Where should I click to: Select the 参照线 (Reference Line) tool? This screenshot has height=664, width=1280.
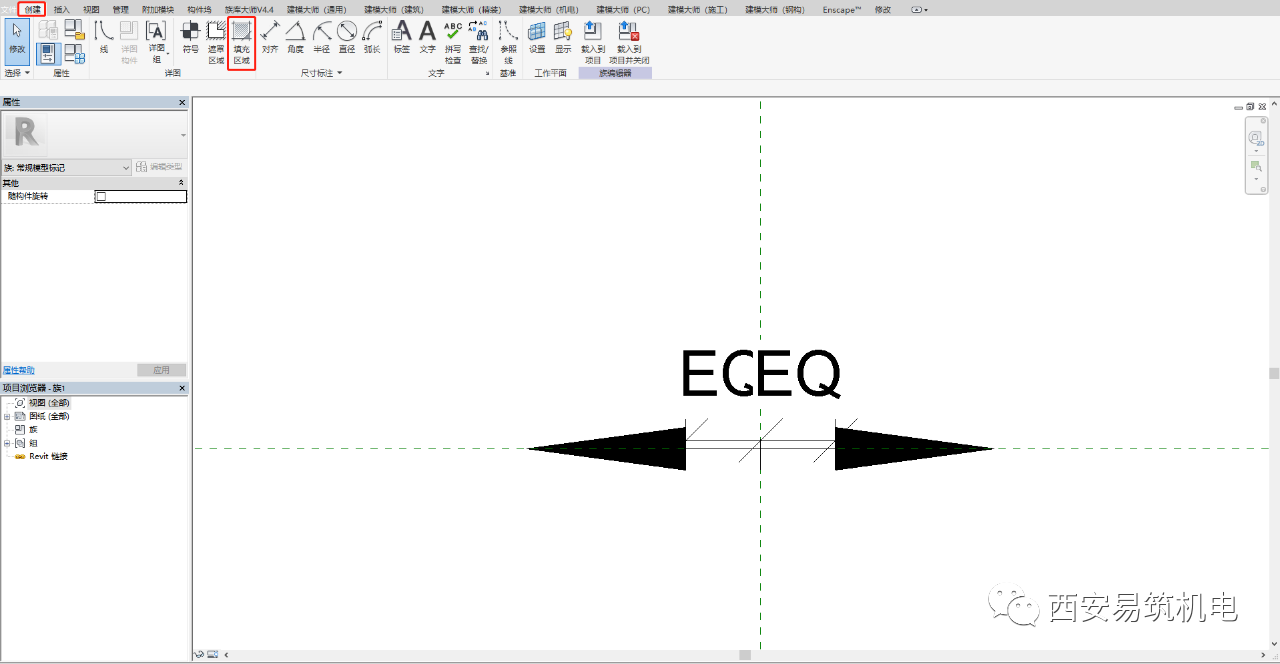tap(508, 42)
